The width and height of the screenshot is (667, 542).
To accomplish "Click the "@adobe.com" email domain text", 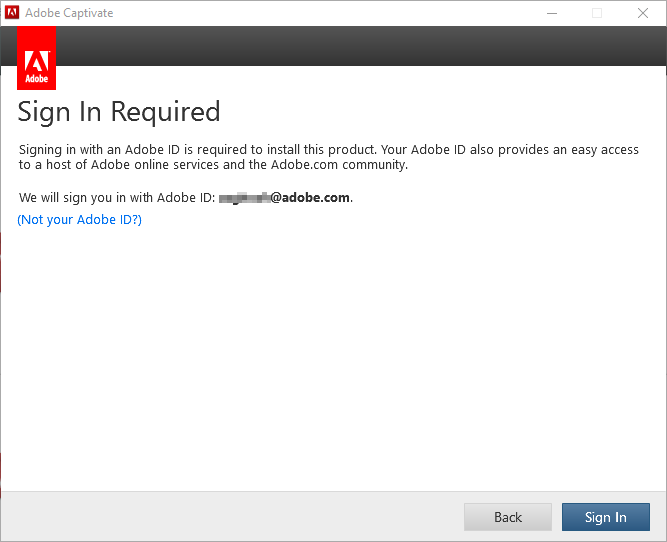I will [x=310, y=198].
